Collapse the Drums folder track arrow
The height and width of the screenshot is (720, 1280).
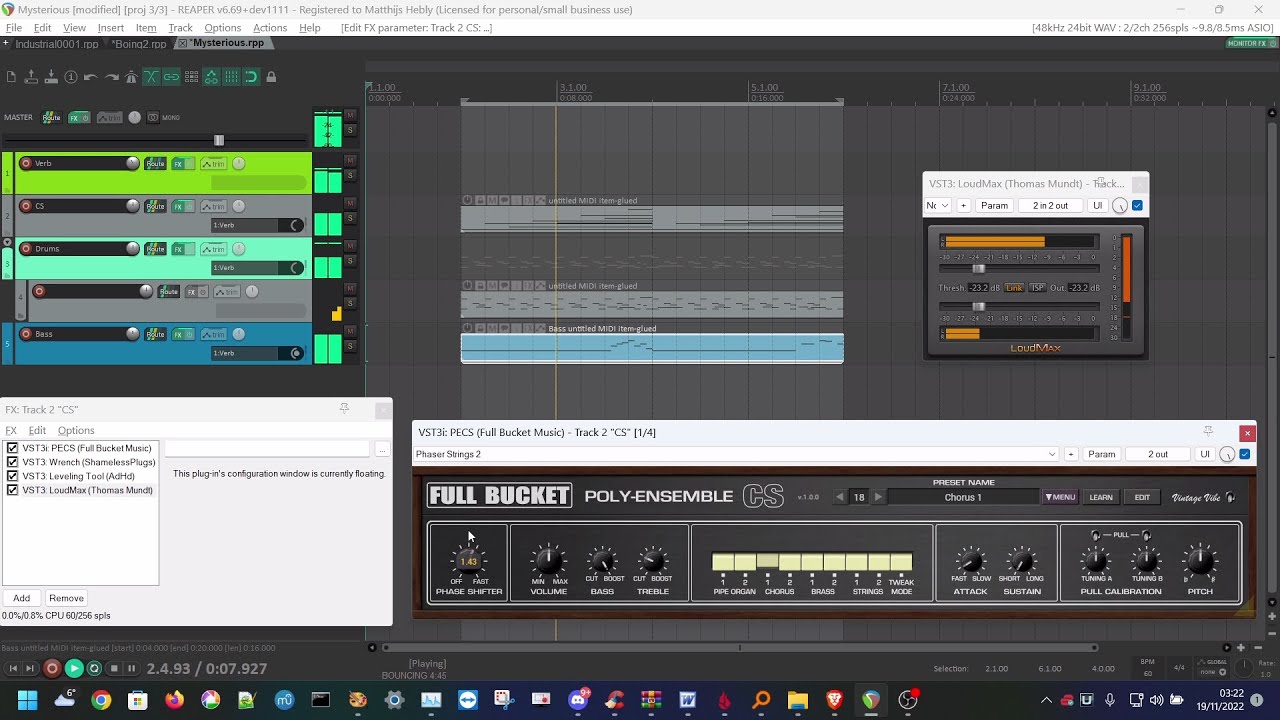point(7,243)
